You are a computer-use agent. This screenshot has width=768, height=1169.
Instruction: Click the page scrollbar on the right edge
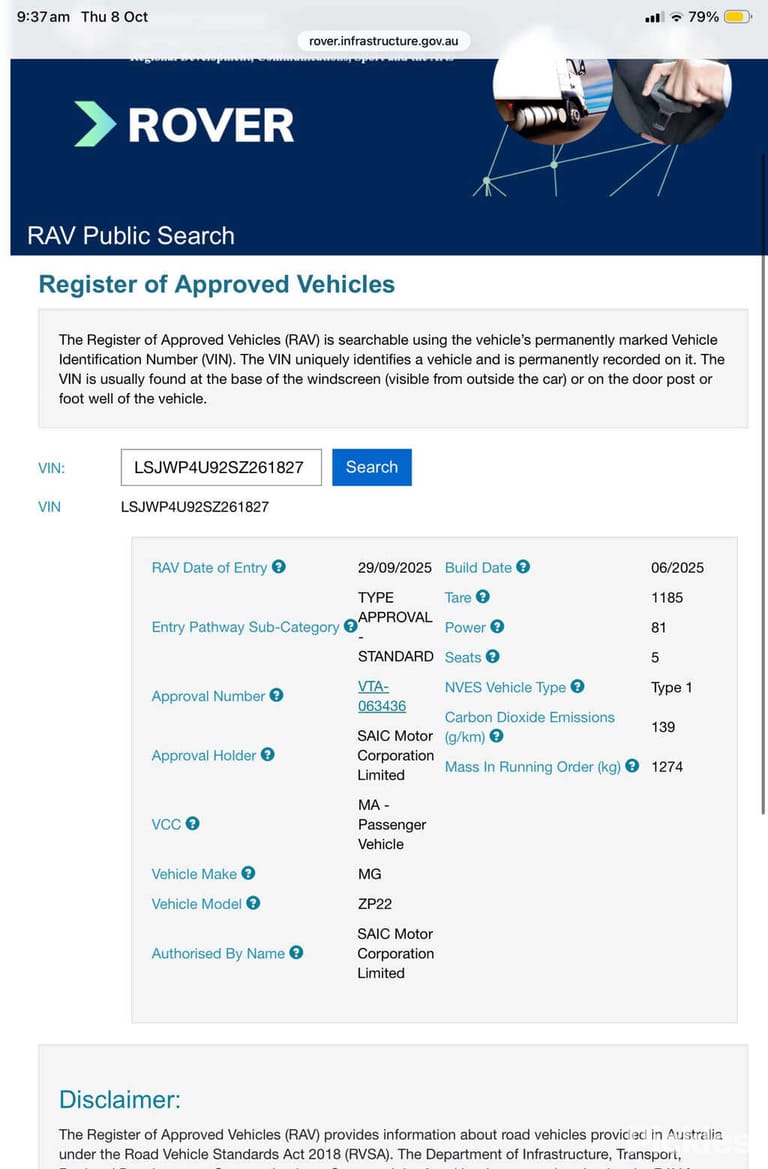(x=763, y=485)
